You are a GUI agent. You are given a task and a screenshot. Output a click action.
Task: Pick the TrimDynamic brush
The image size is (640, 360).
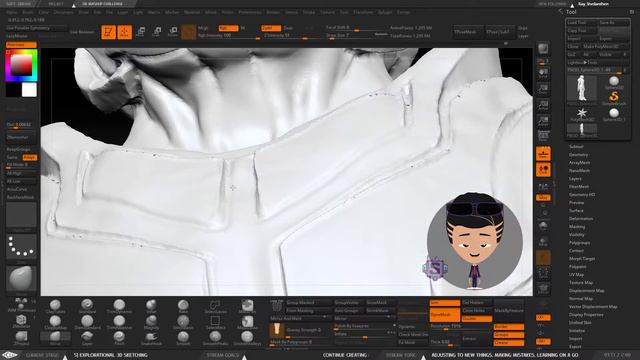click(119, 307)
